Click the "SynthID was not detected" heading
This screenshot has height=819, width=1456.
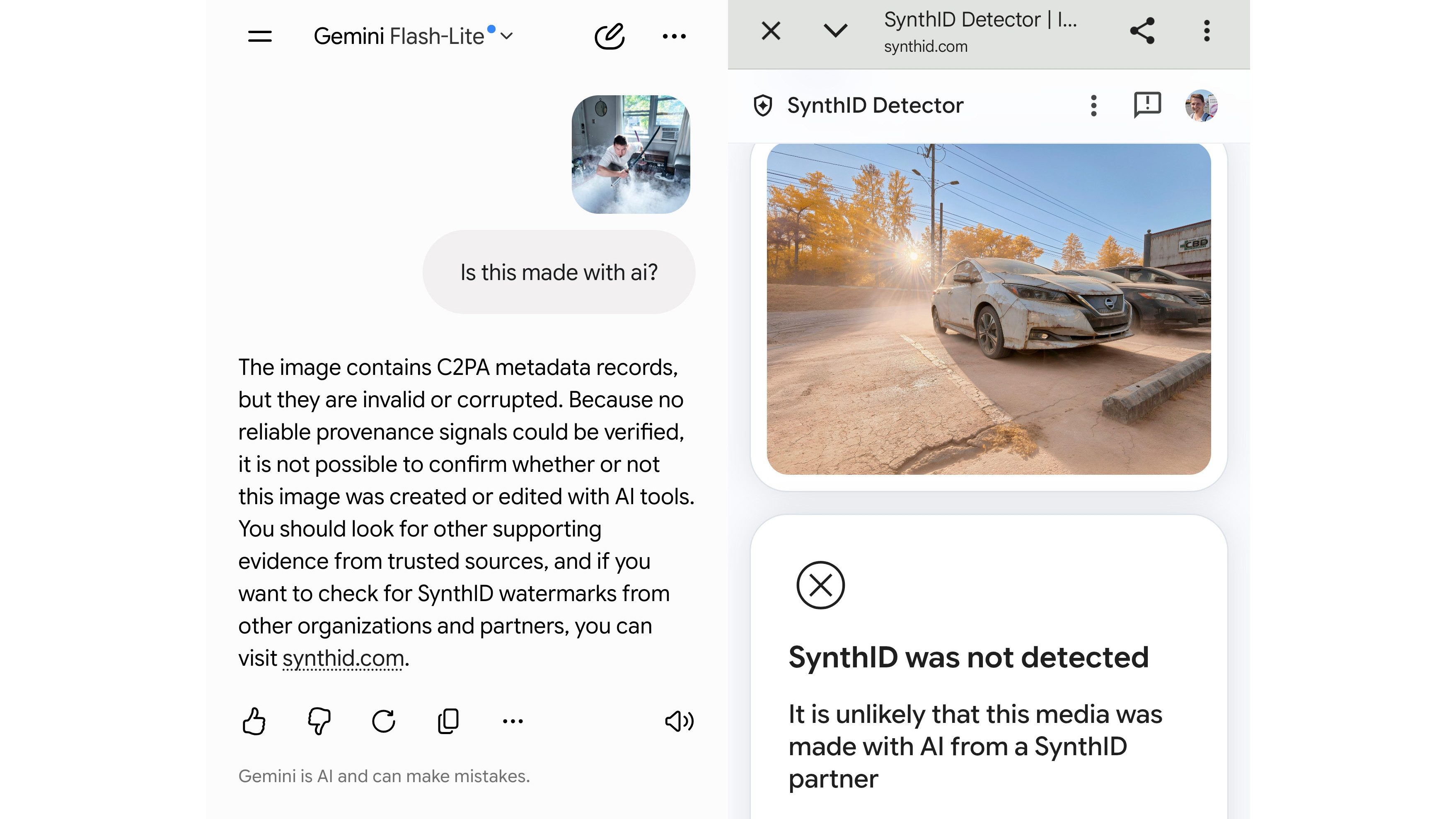click(x=968, y=657)
